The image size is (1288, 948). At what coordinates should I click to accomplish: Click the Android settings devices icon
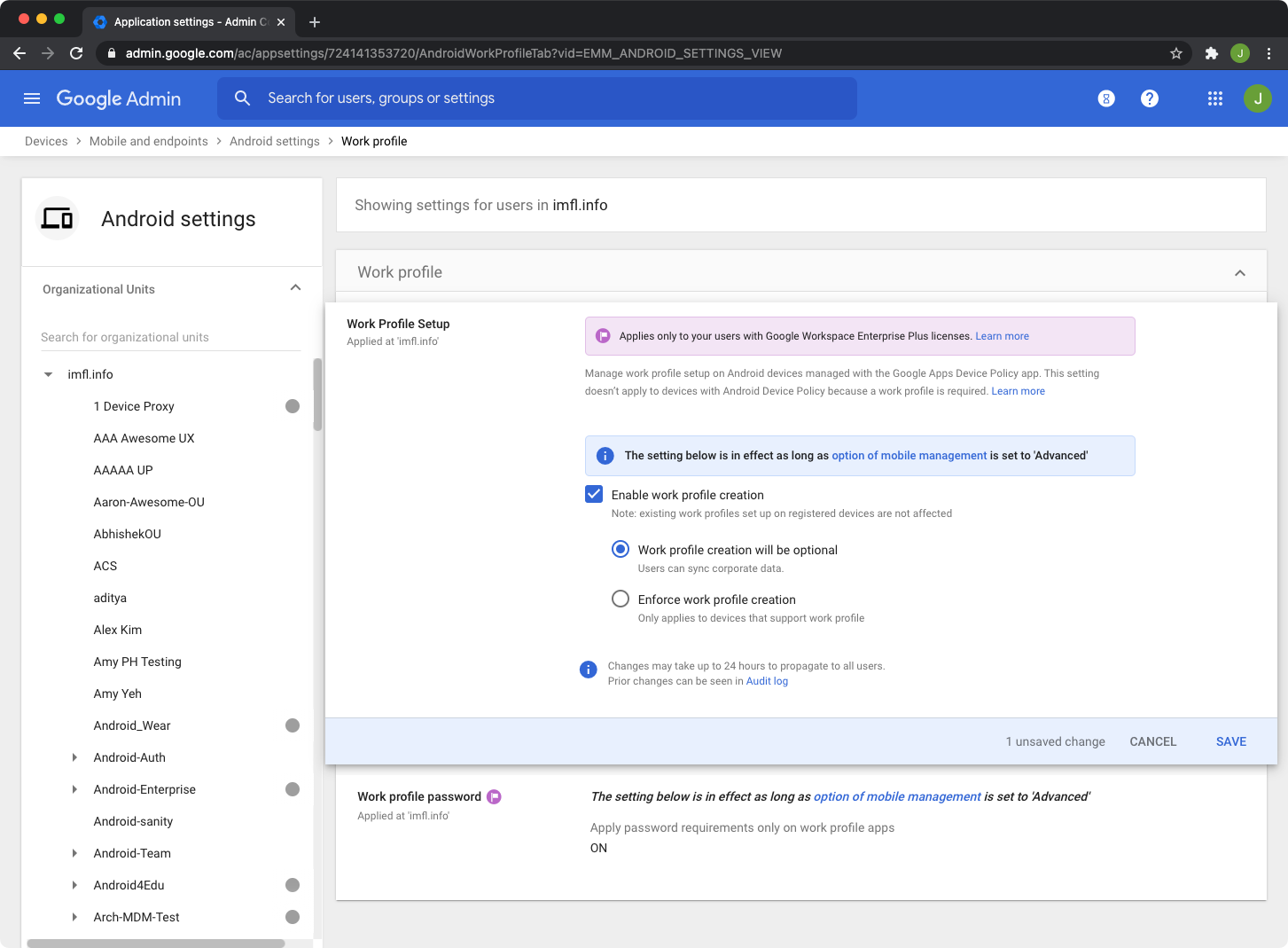tap(58, 218)
